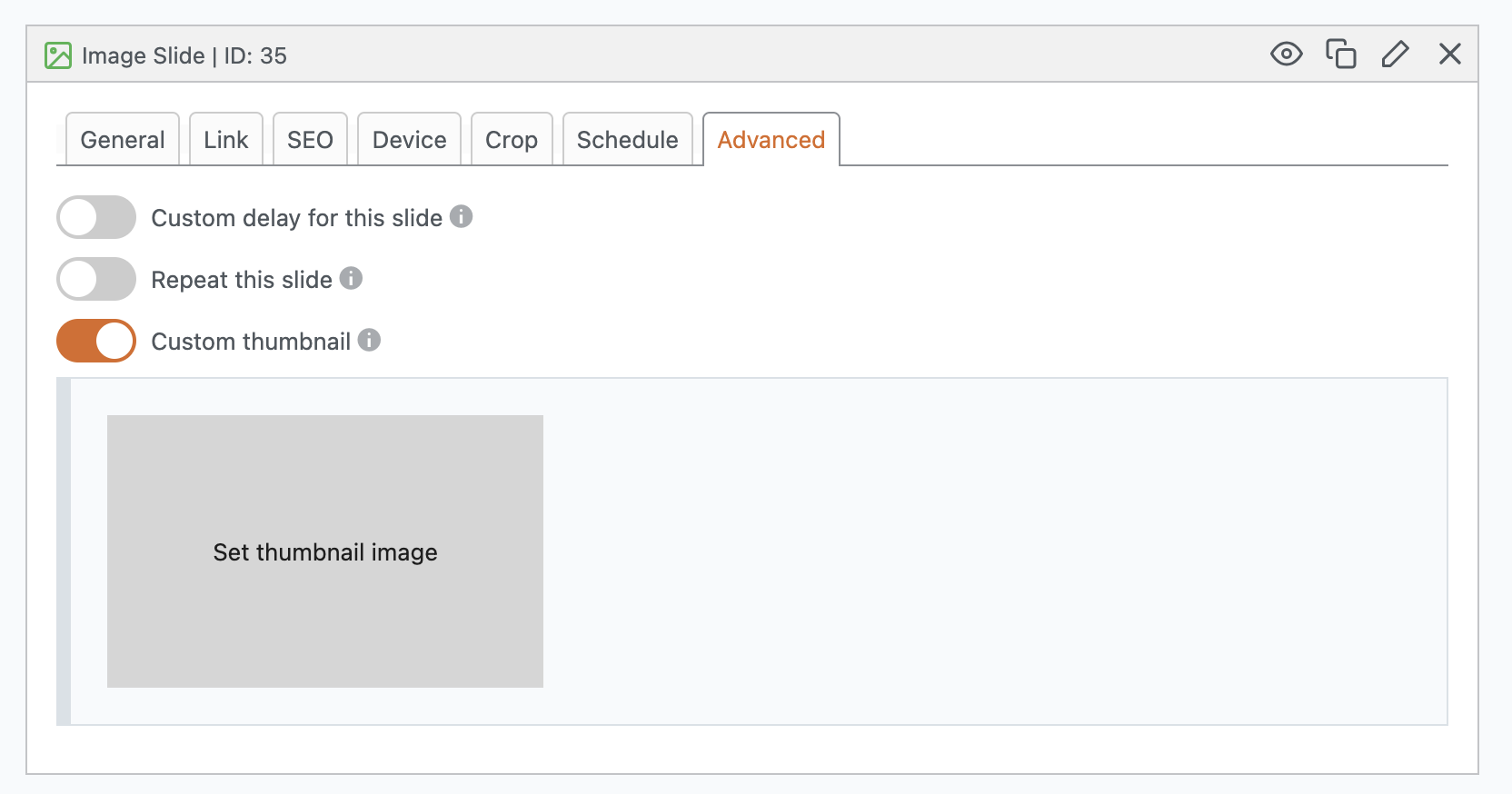Click the Set thumbnail image placeholder

[325, 551]
